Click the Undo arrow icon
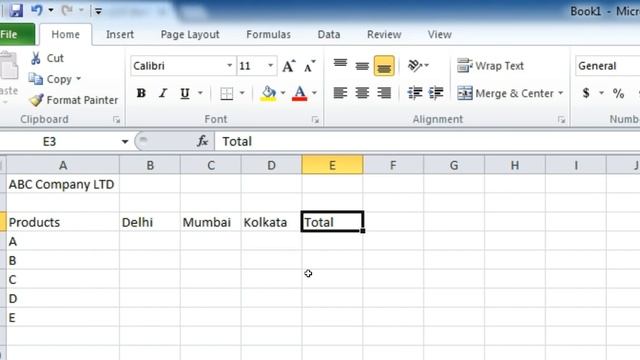Screen dimensions: 640x360 point(37,10)
